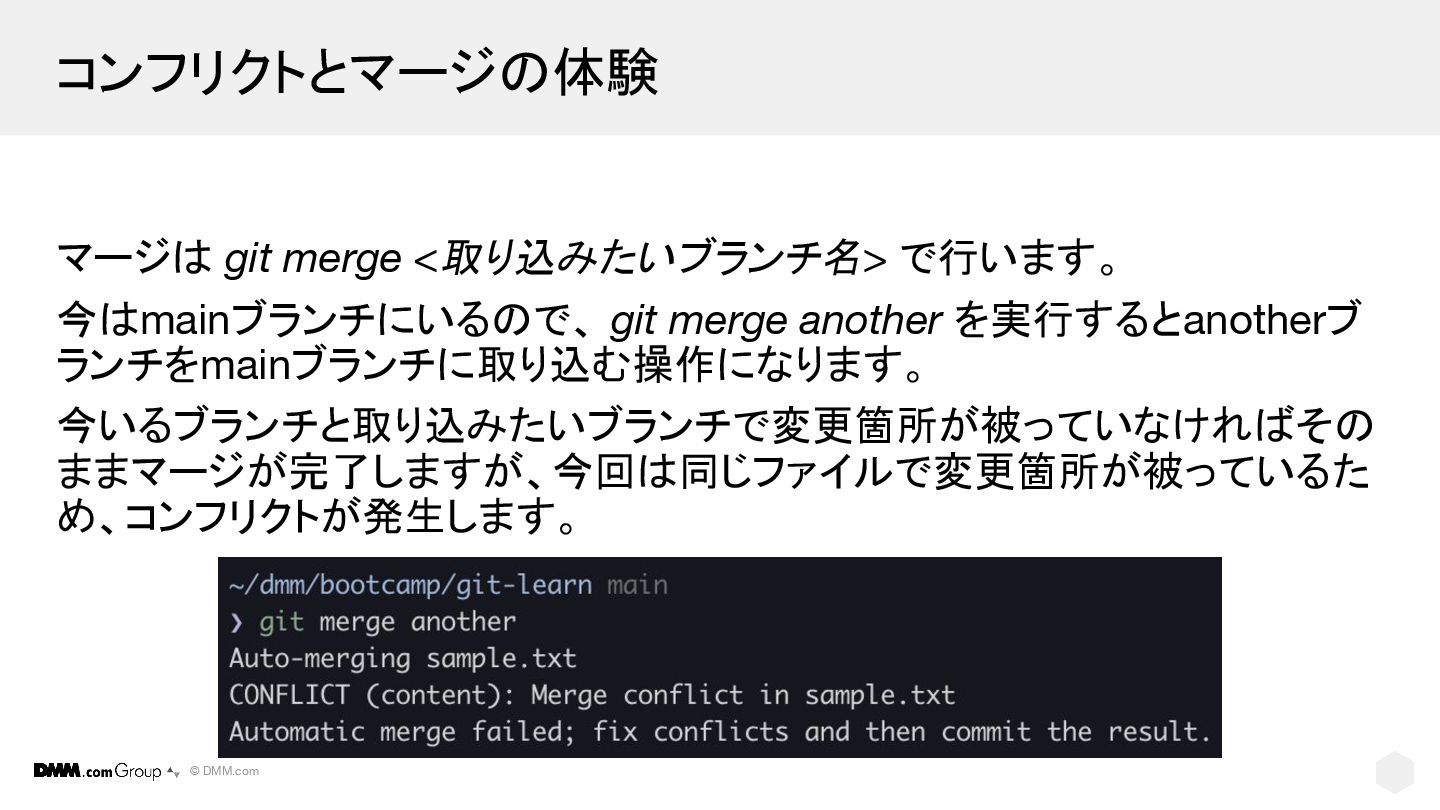The image size is (1440, 810).
Task: Click the 'Automatic merge failed' line
Action: [x=720, y=731]
